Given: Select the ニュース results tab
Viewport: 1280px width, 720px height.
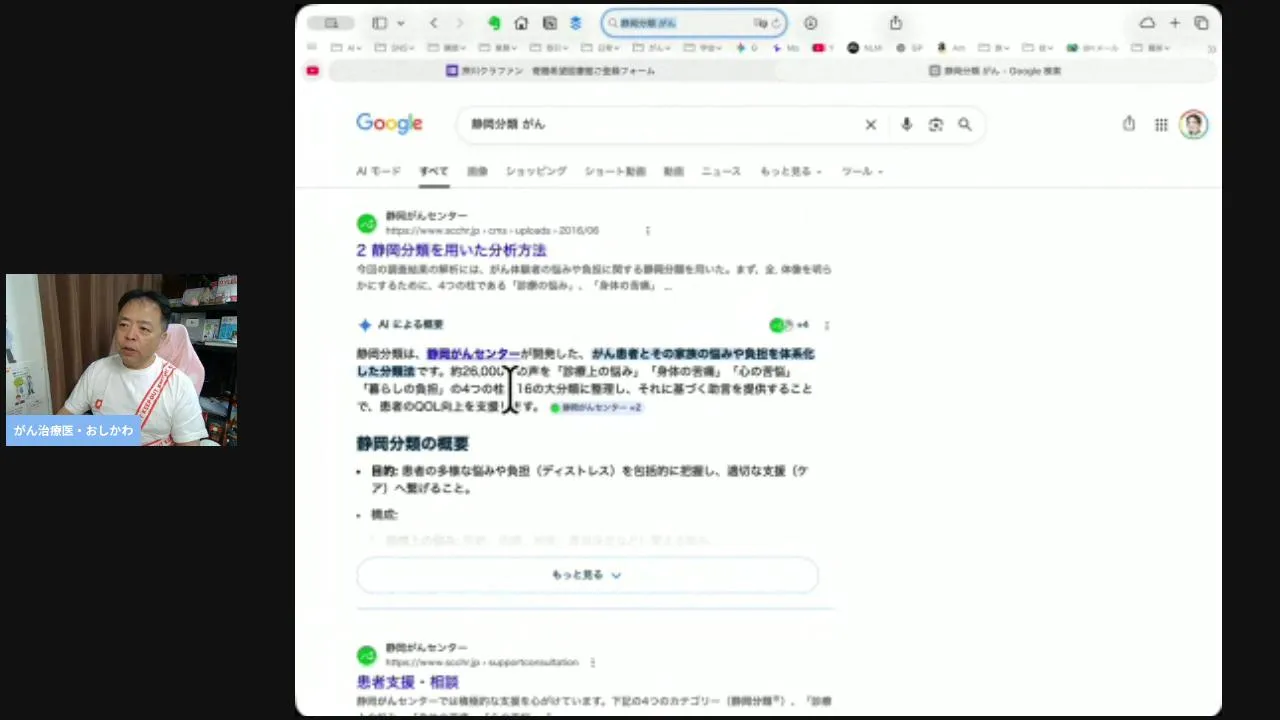Looking at the screenshot, I should click(721, 171).
